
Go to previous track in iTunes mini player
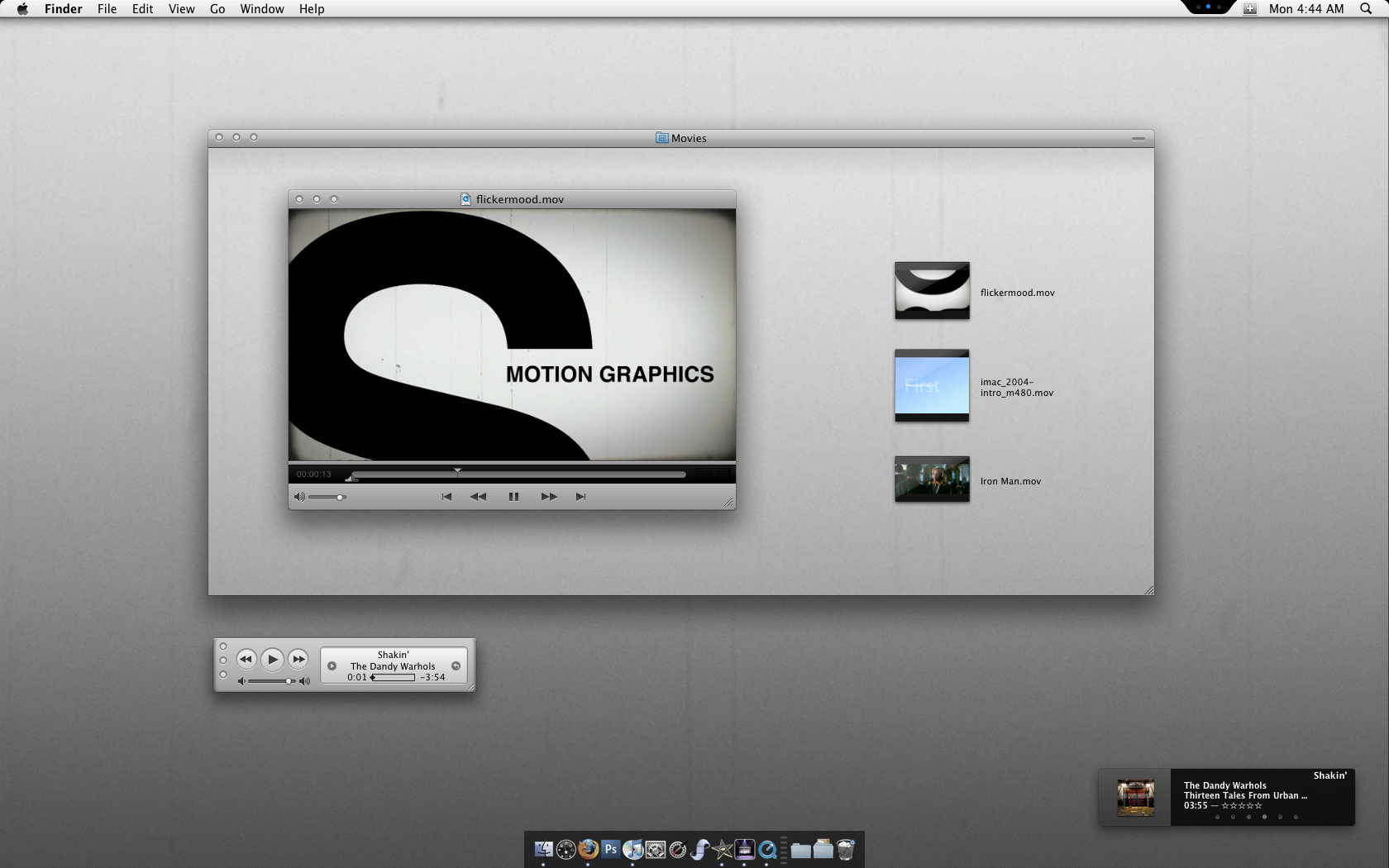tap(246, 659)
